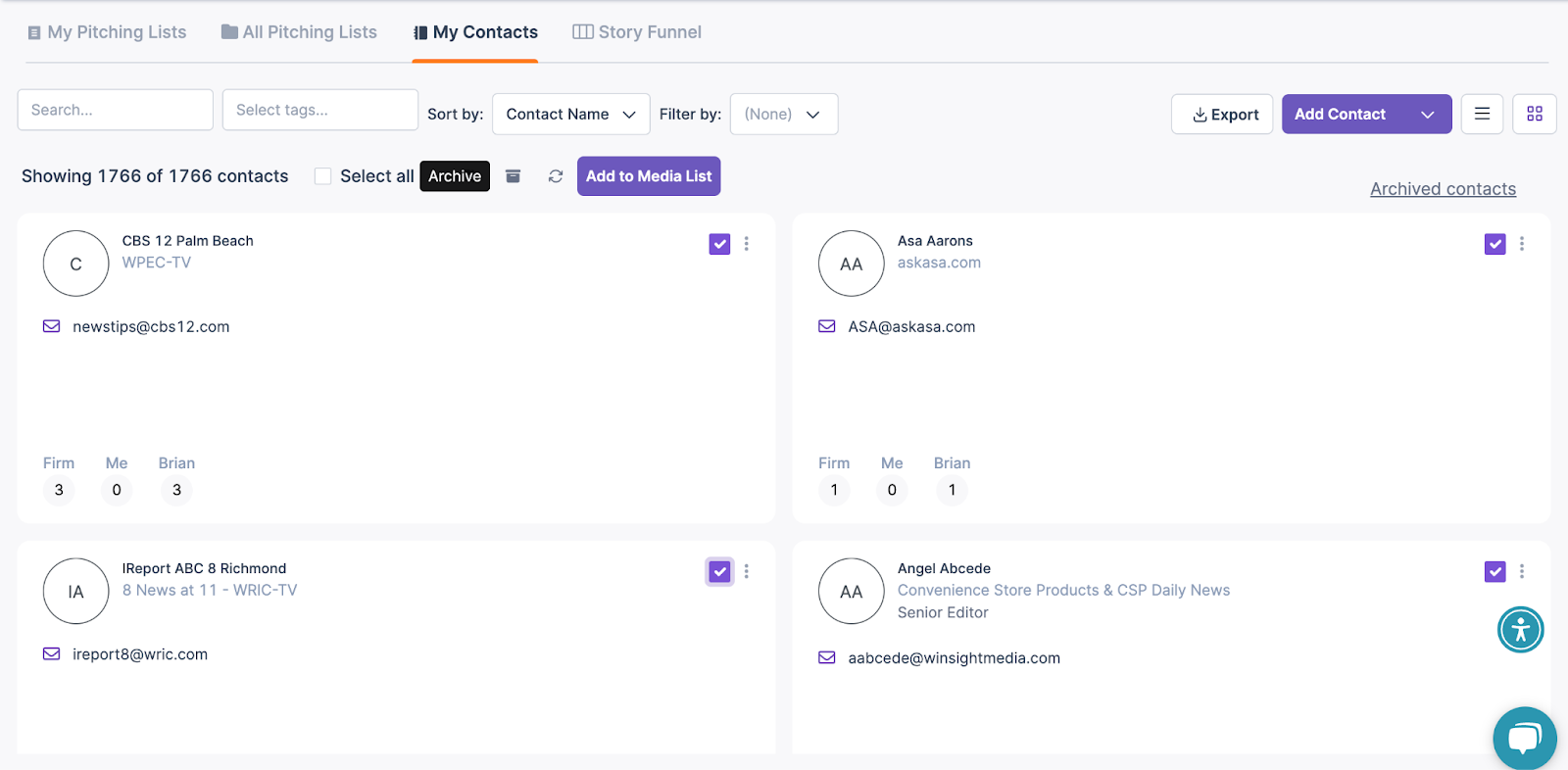Expand the Add Contact dropdown arrow

coord(1428,115)
